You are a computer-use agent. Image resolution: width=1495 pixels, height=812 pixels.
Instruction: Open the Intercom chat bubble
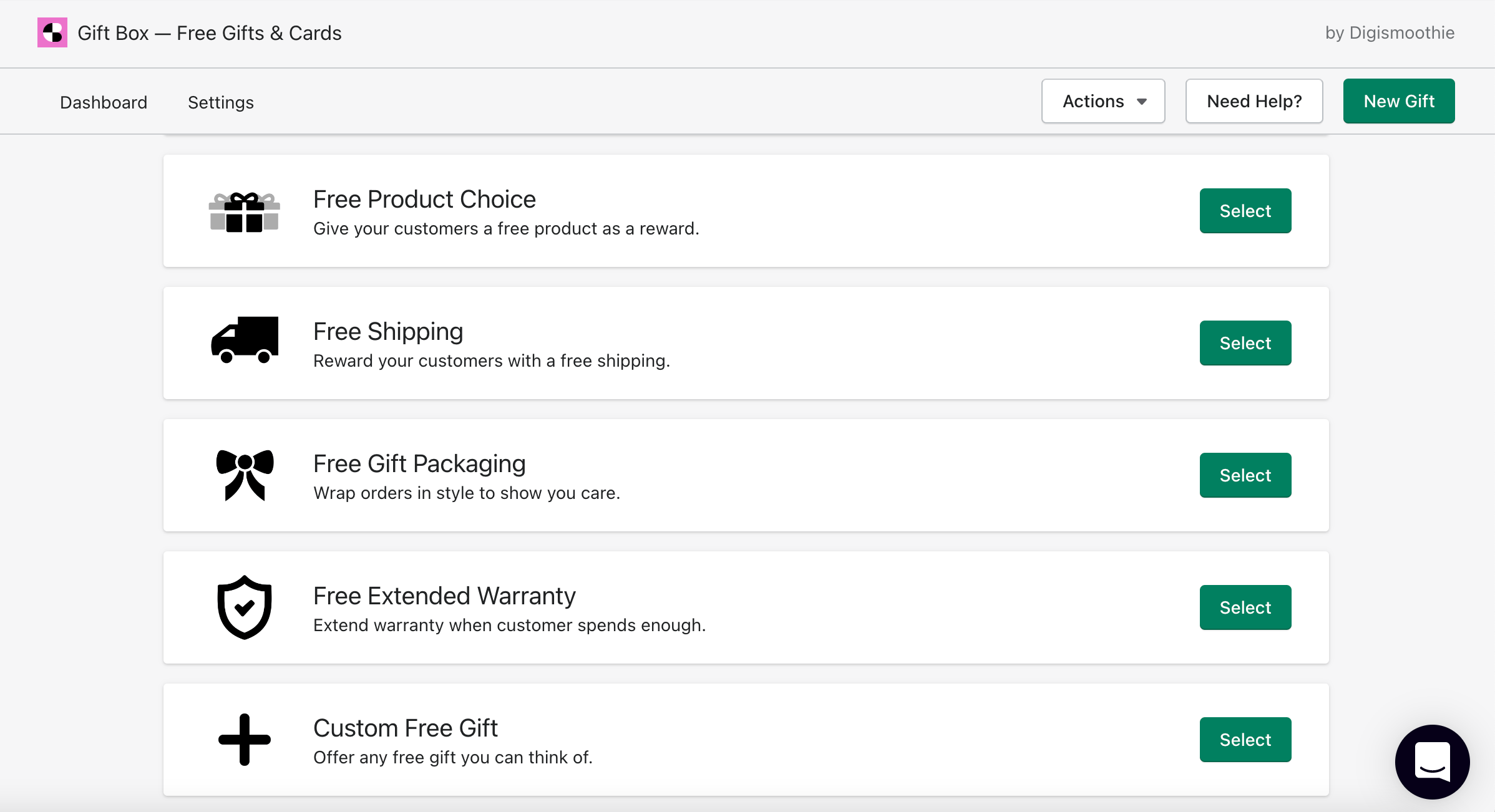click(x=1433, y=761)
